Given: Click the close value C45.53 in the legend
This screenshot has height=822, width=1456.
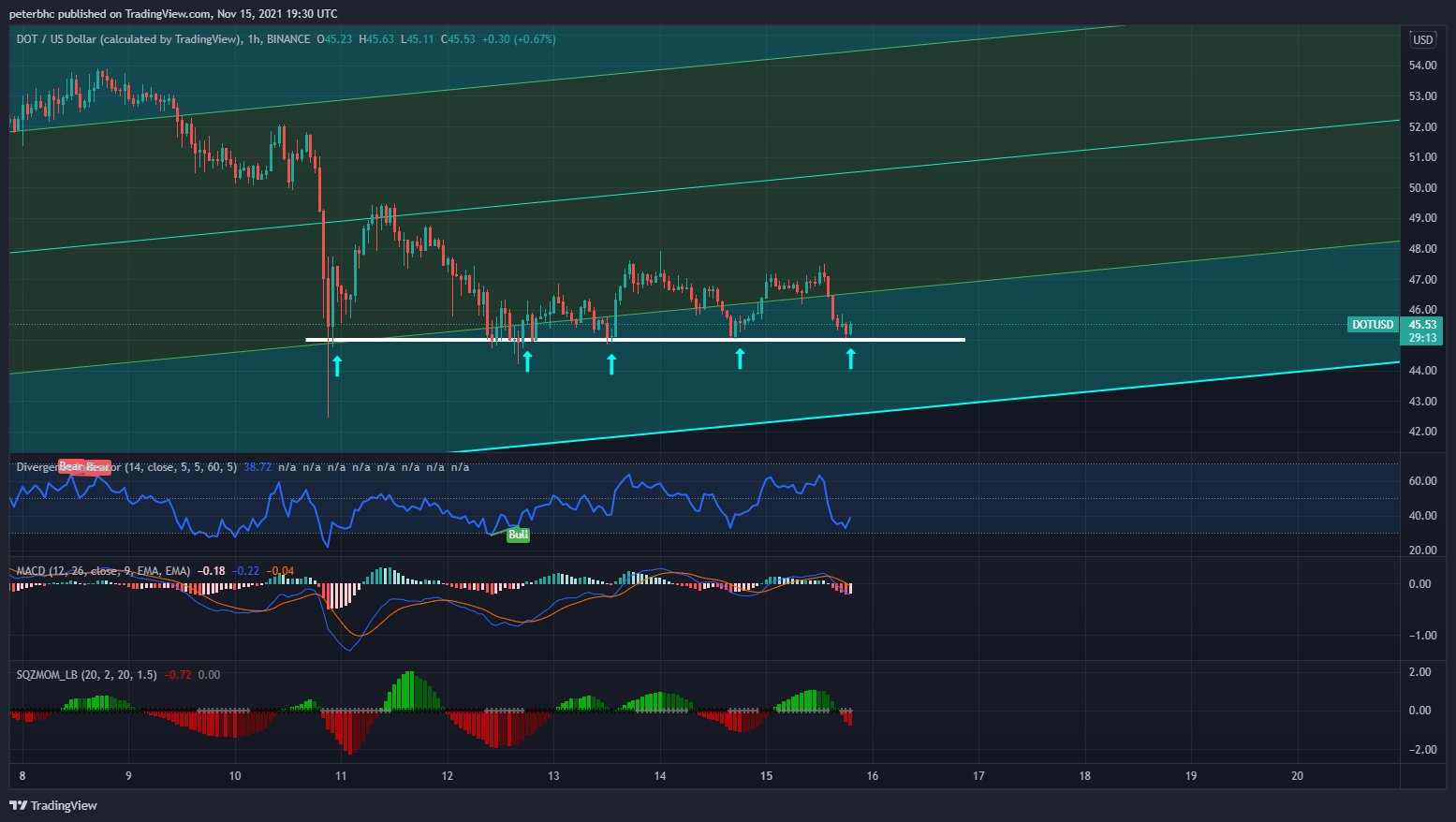Looking at the screenshot, I should tap(458, 39).
